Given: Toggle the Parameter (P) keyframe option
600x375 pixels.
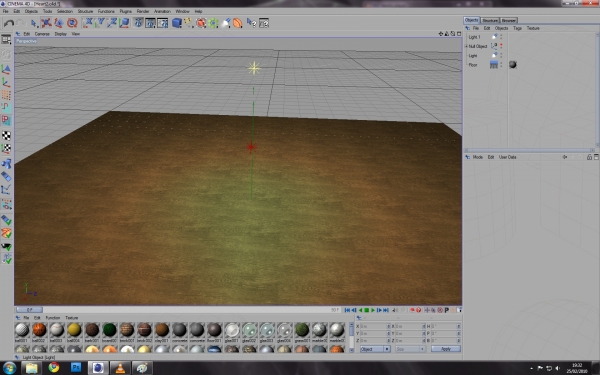Looking at the screenshot, I should (x=447, y=310).
